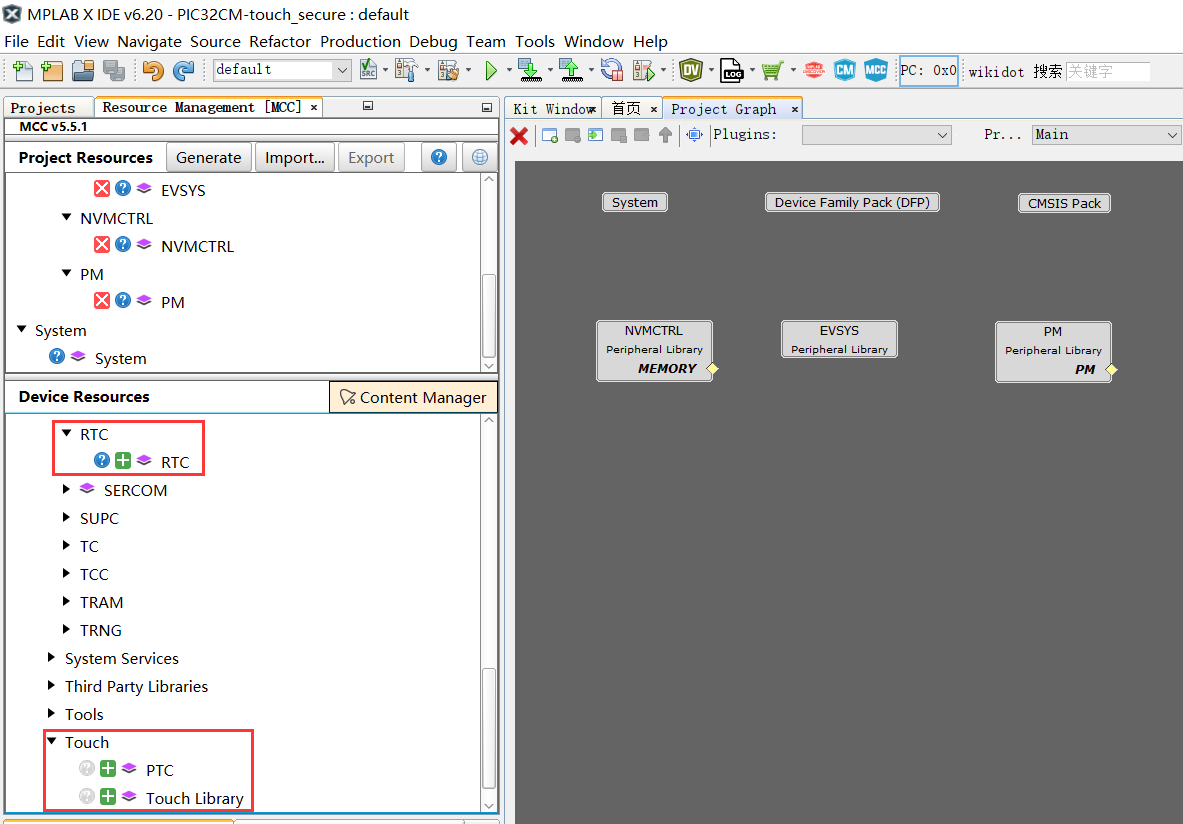The width and height of the screenshot is (1183, 824).
Task: Add PTC with its green plus icon
Action: (108, 768)
